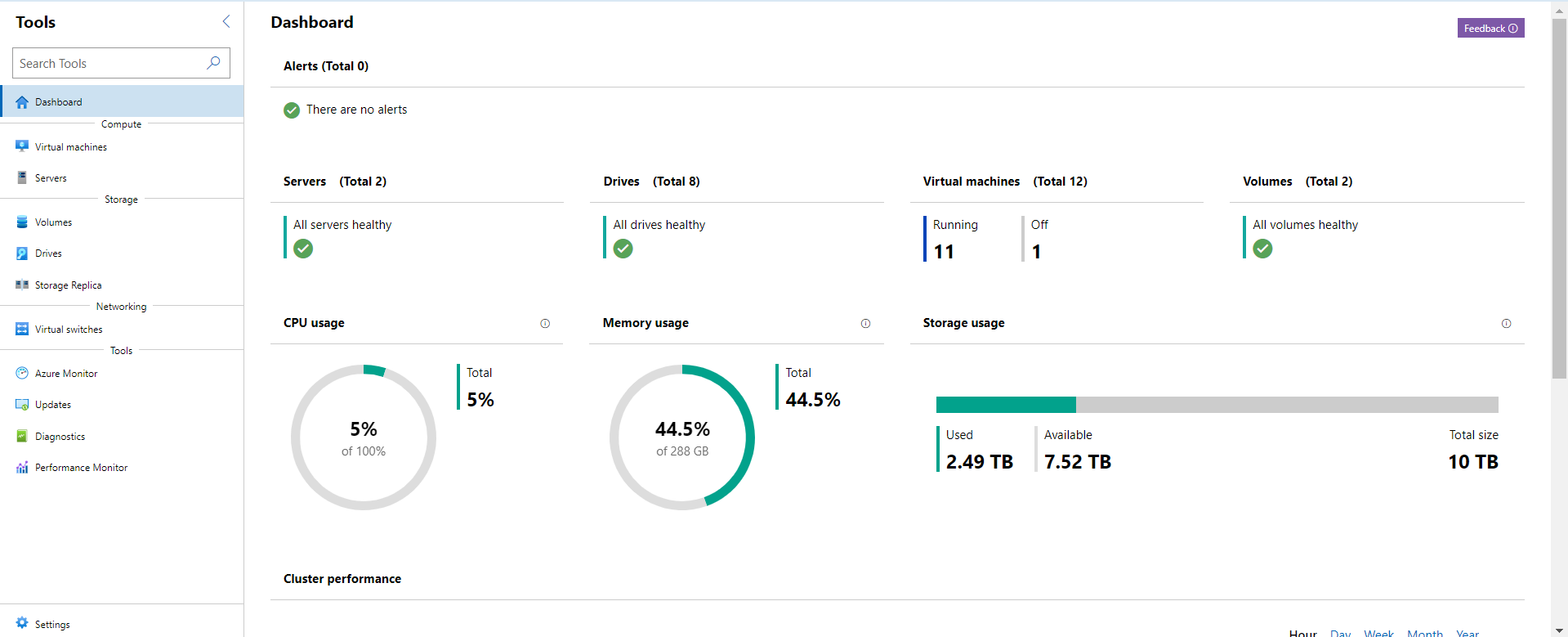Click the Virtual switches icon
The width and height of the screenshot is (1568, 637).
click(22, 329)
